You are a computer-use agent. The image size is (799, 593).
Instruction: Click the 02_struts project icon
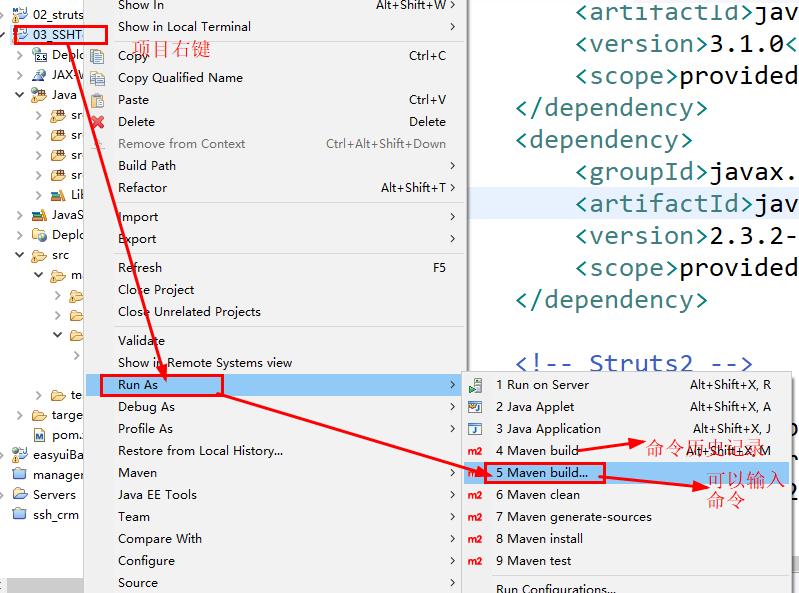[x=20, y=14]
